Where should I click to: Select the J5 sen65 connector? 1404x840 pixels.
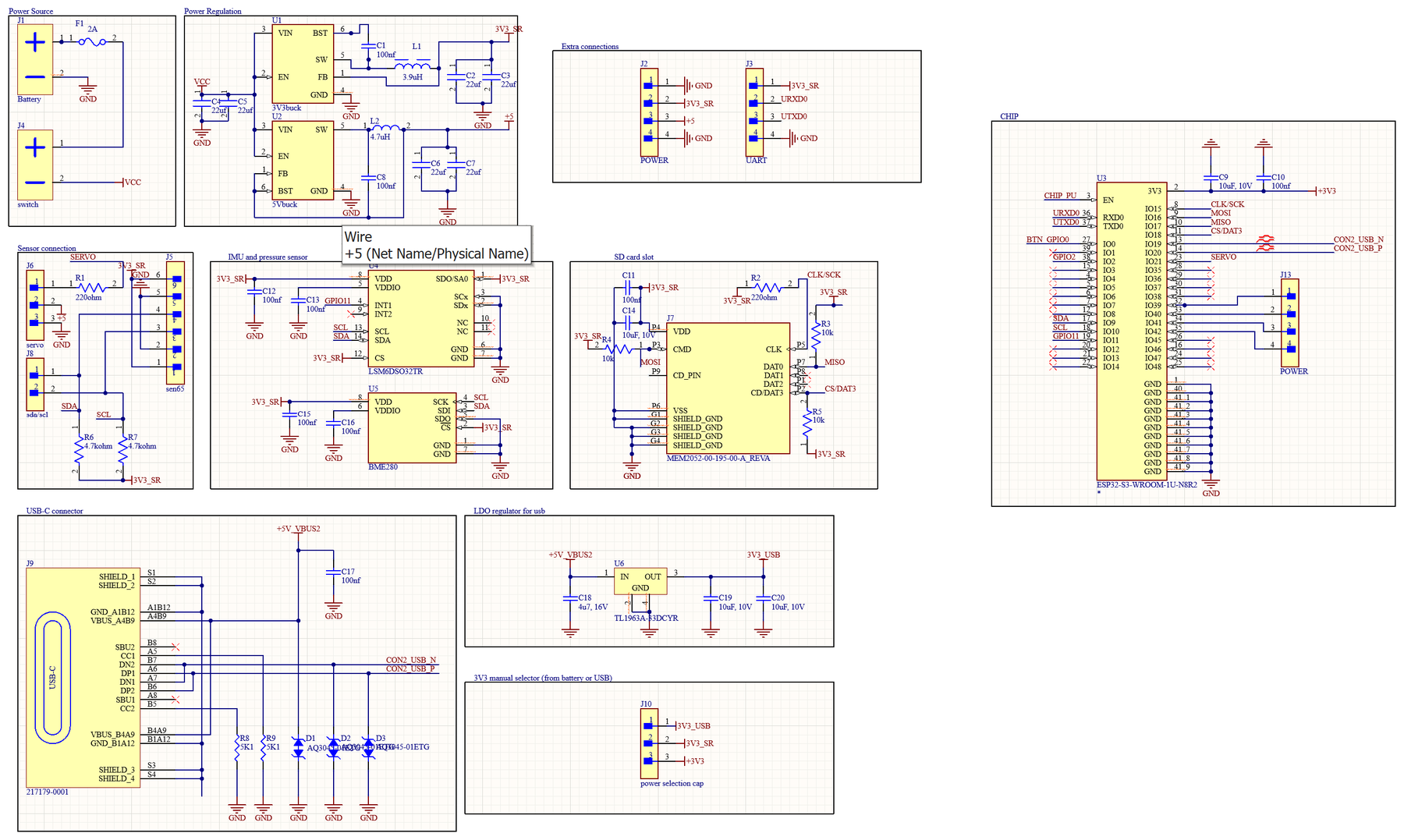pos(175,323)
